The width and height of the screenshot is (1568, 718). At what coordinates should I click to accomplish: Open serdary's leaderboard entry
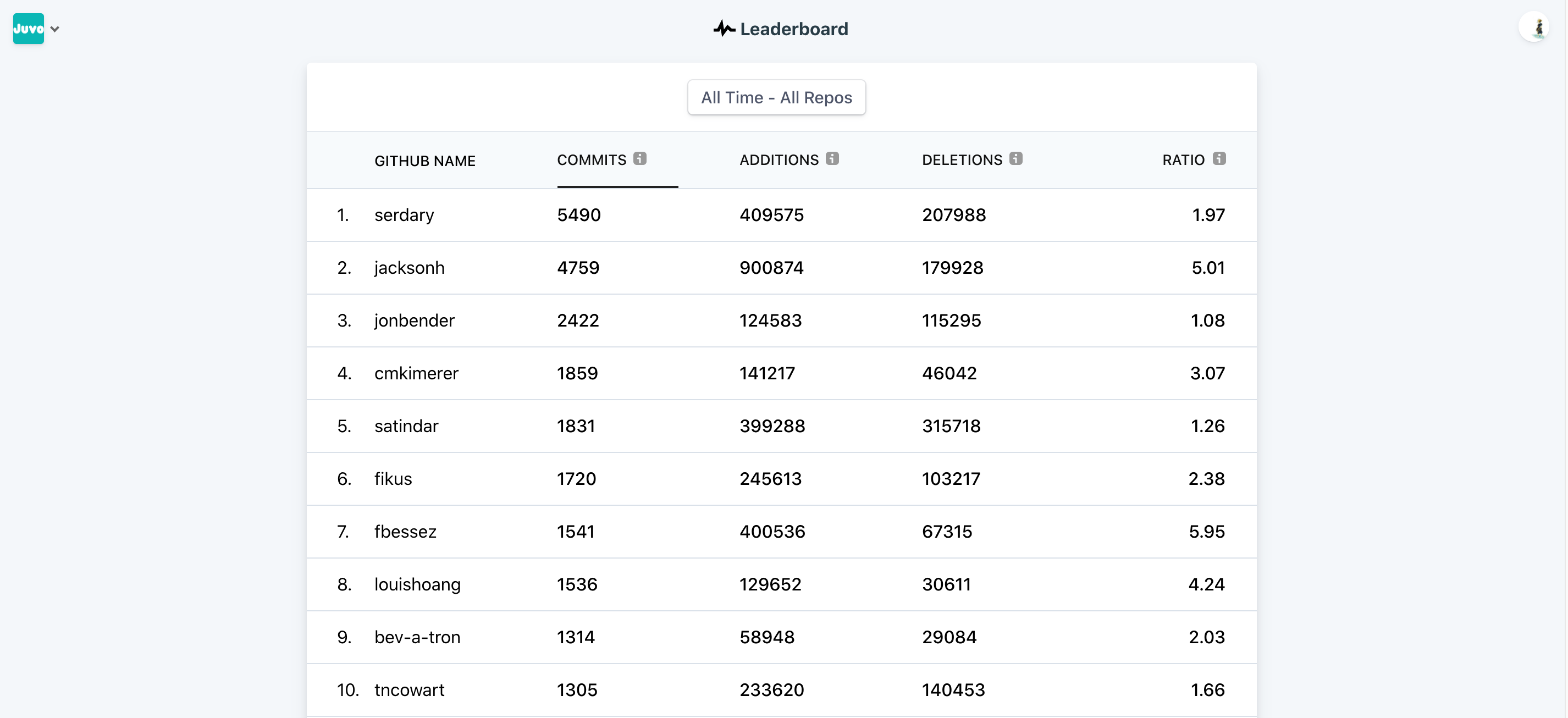click(404, 215)
